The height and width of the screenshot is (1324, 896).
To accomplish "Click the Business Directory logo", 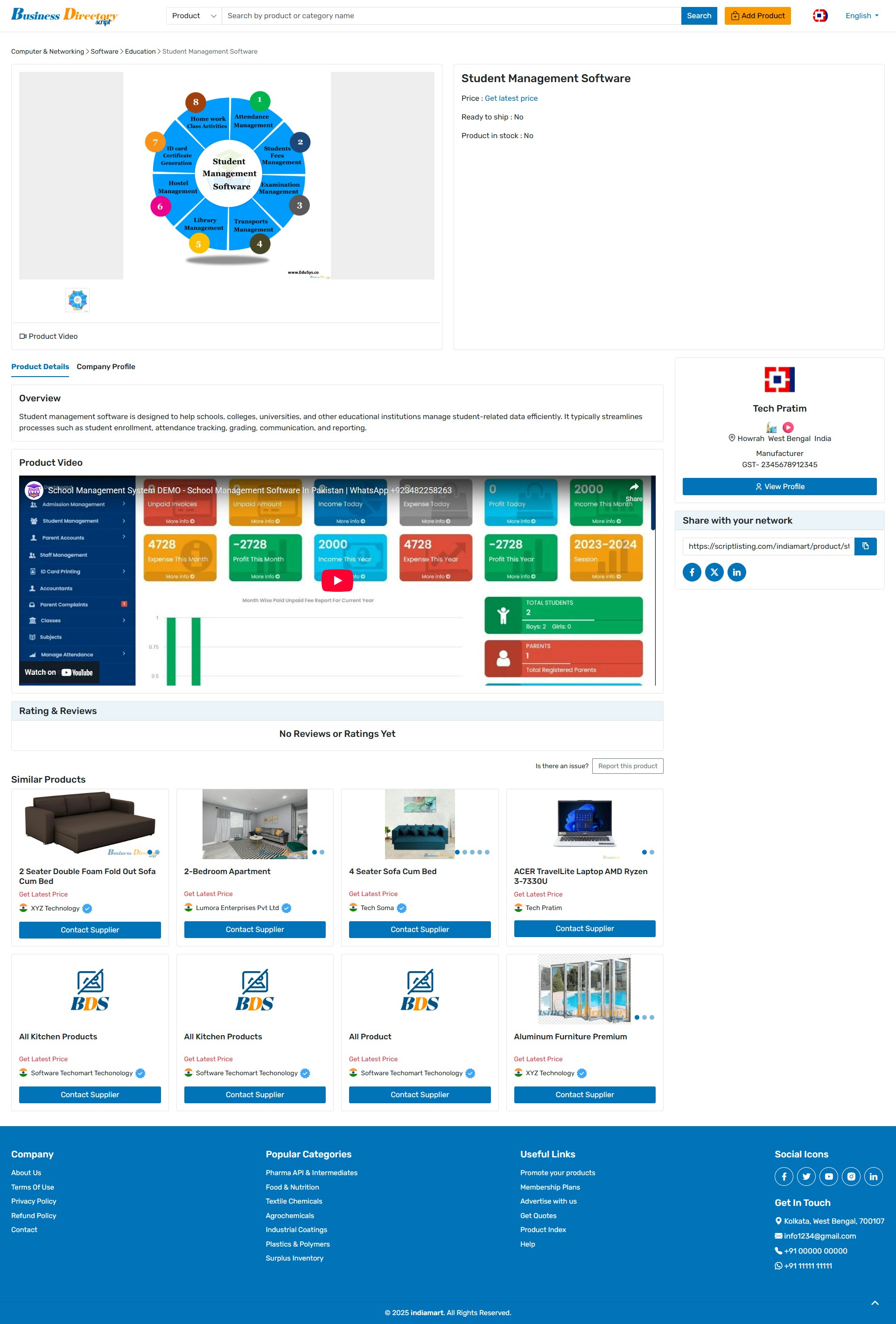I will tap(64, 15).
